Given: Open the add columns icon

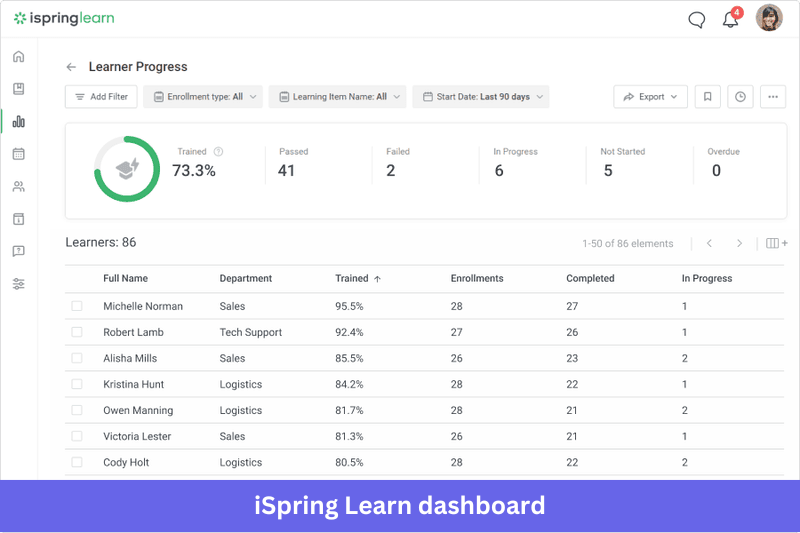Looking at the screenshot, I should coord(777,243).
